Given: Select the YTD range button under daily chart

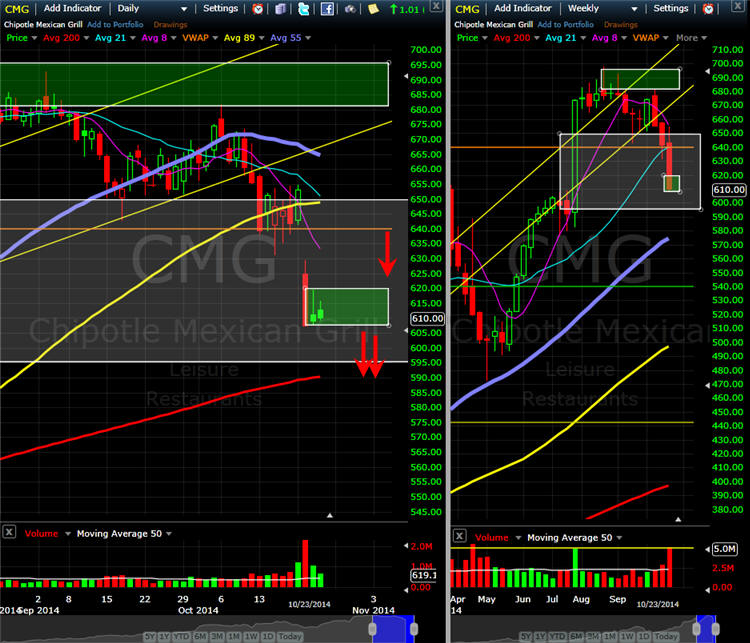Looking at the screenshot, I should point(181,636).
